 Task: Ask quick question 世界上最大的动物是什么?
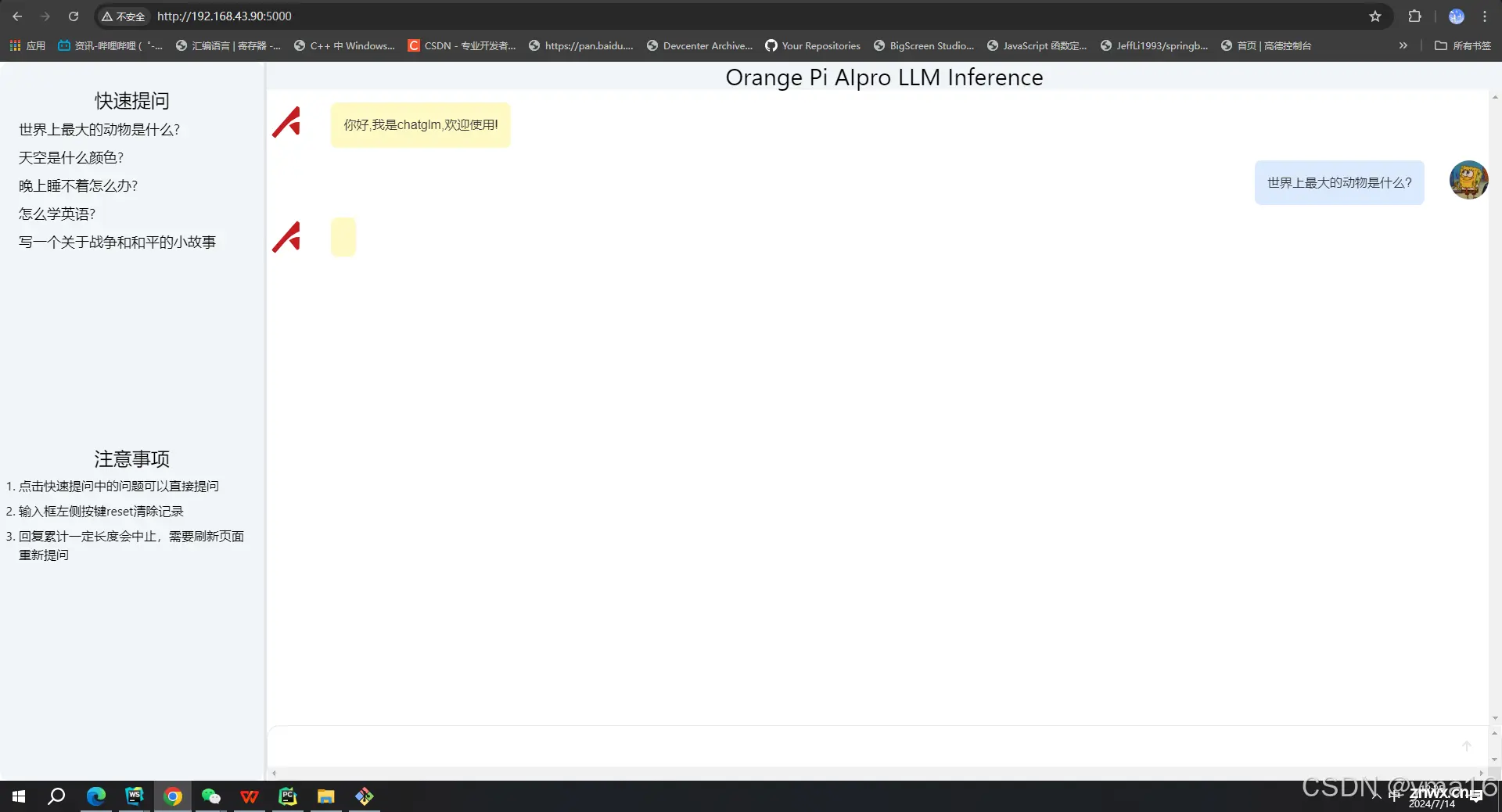(x=99, y=130)
